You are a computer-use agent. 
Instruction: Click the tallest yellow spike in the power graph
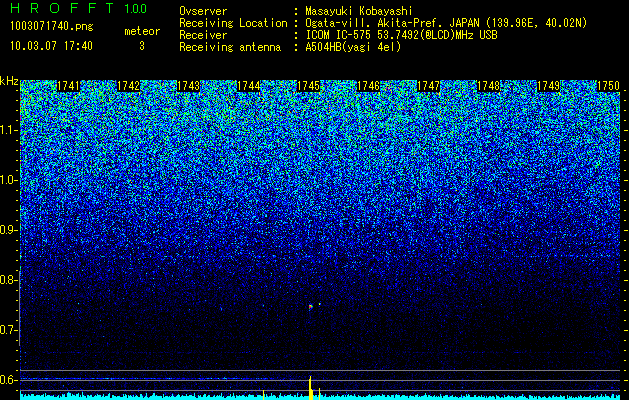(x=310, y=388)
